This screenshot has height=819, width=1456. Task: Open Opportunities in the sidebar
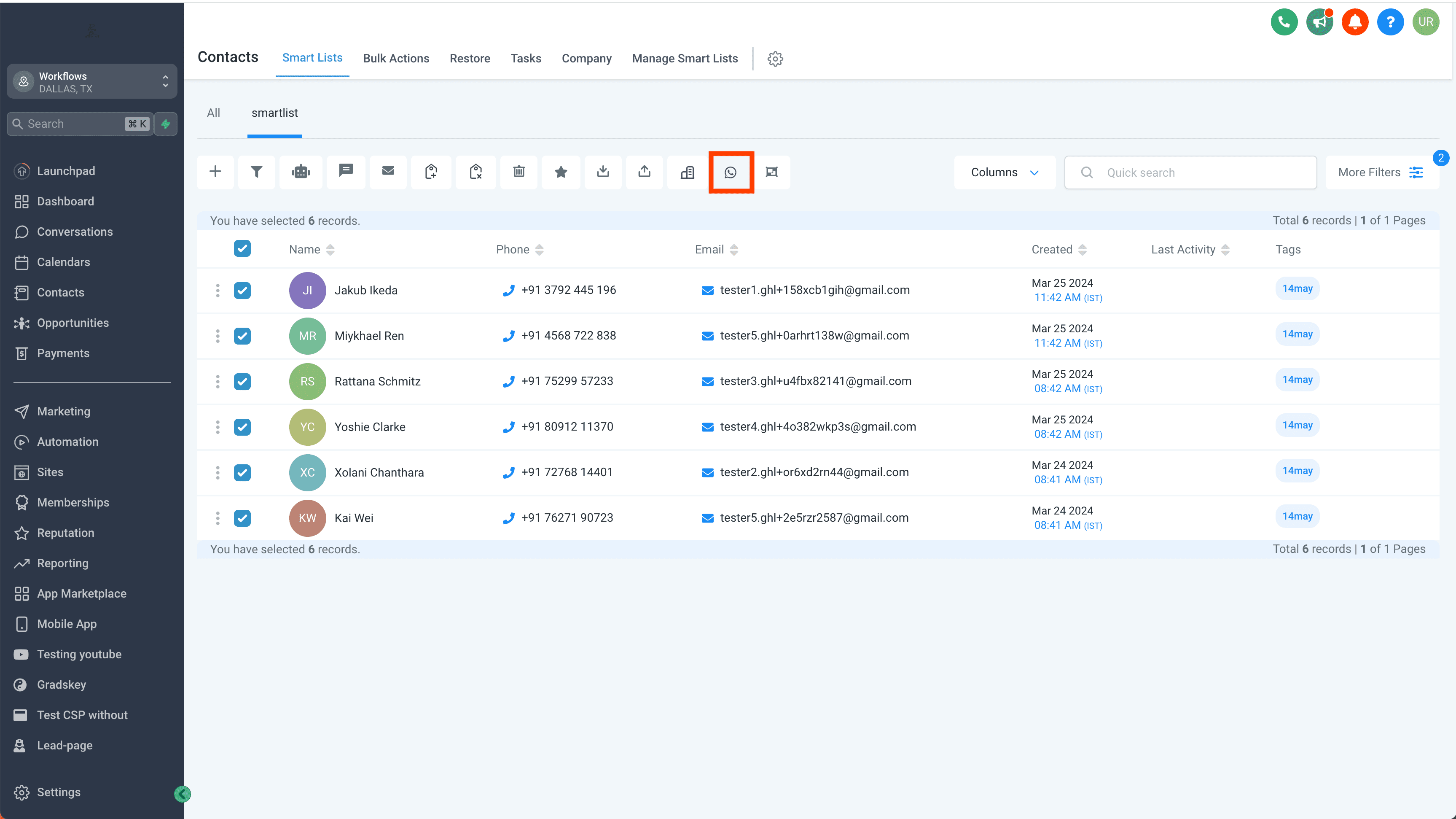pos(73,323)
